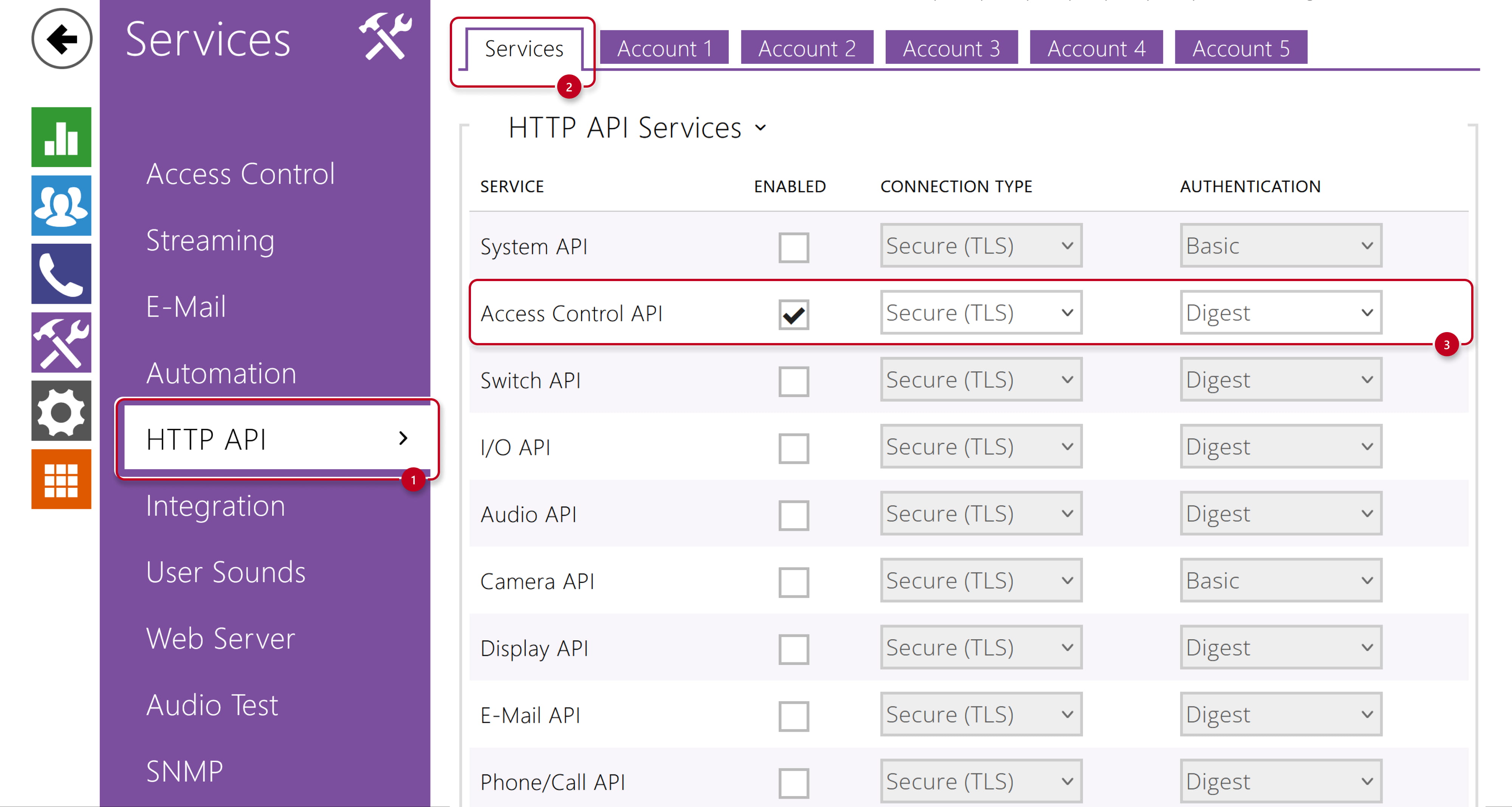Switch to the Account 1 tab
Screen dimensions: 1512x807
click(x=665, y=48)
